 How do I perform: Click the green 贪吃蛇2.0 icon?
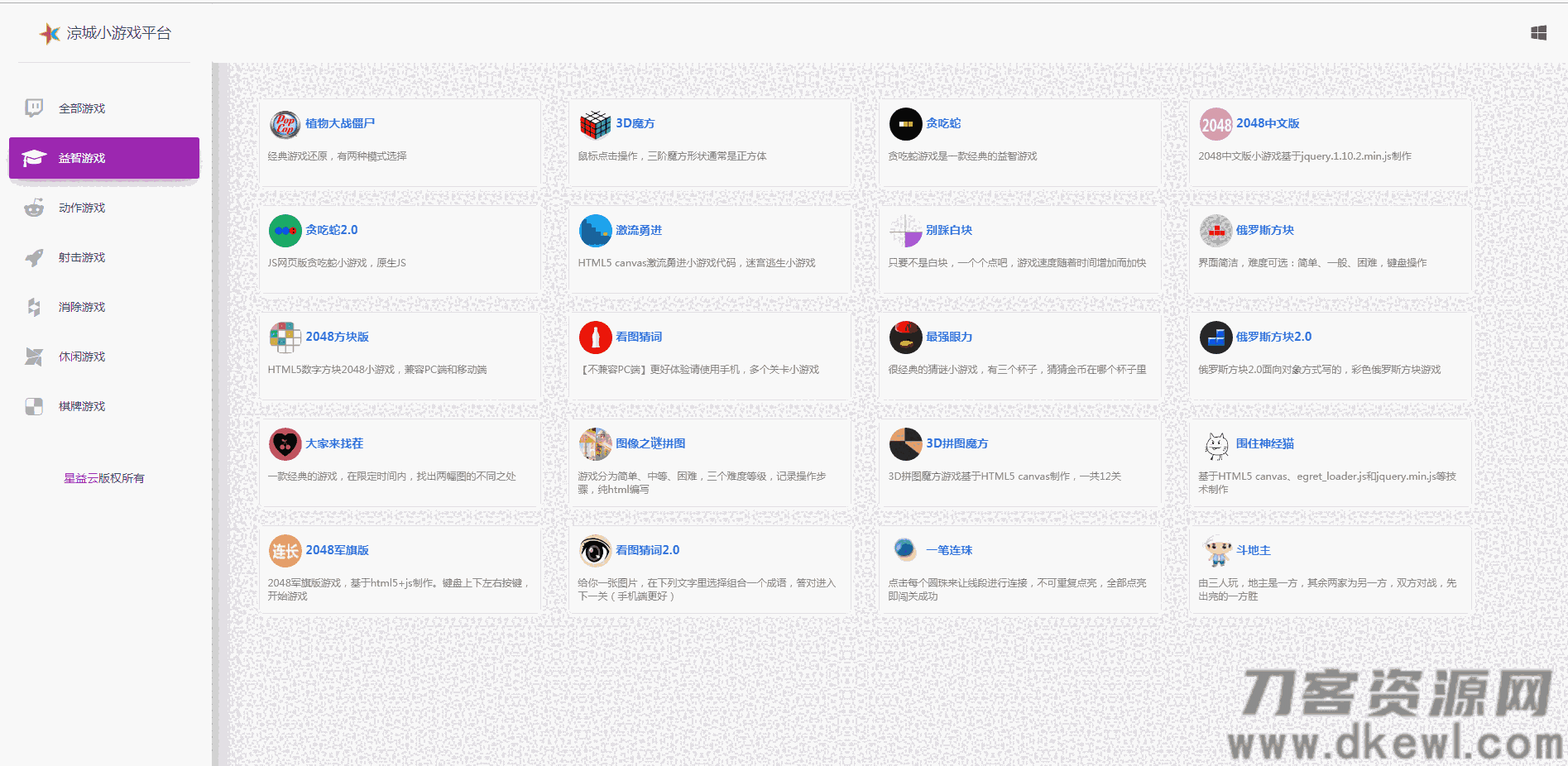click(285, 231)
